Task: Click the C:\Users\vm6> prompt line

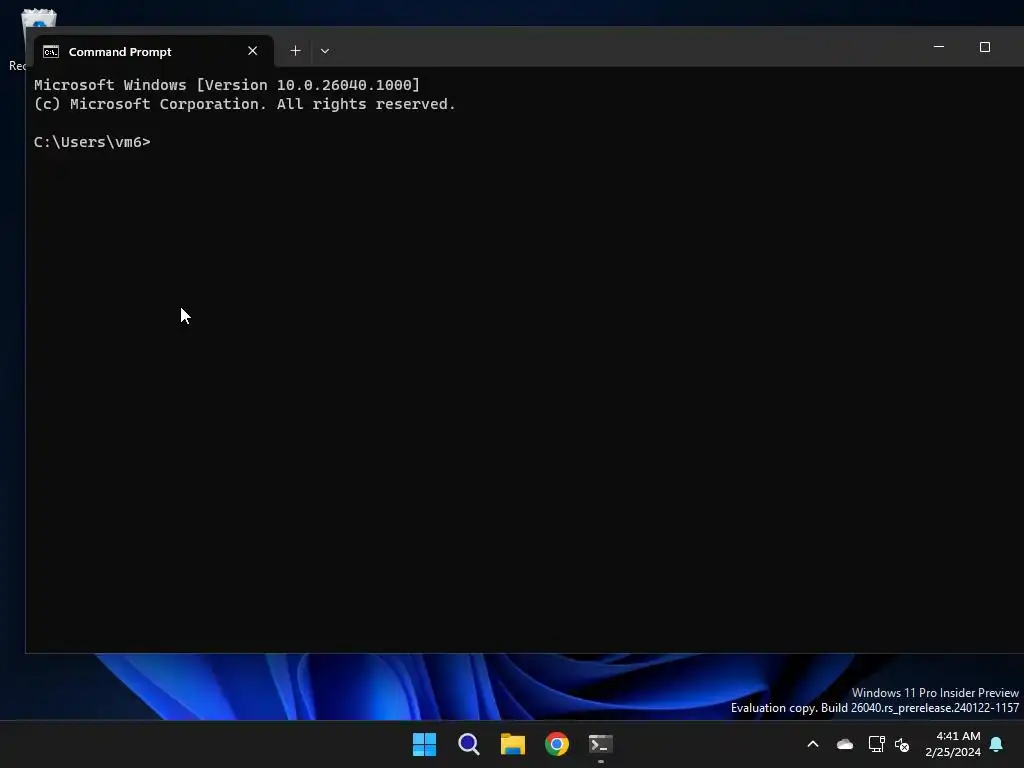Action: (x=92, y=142)
